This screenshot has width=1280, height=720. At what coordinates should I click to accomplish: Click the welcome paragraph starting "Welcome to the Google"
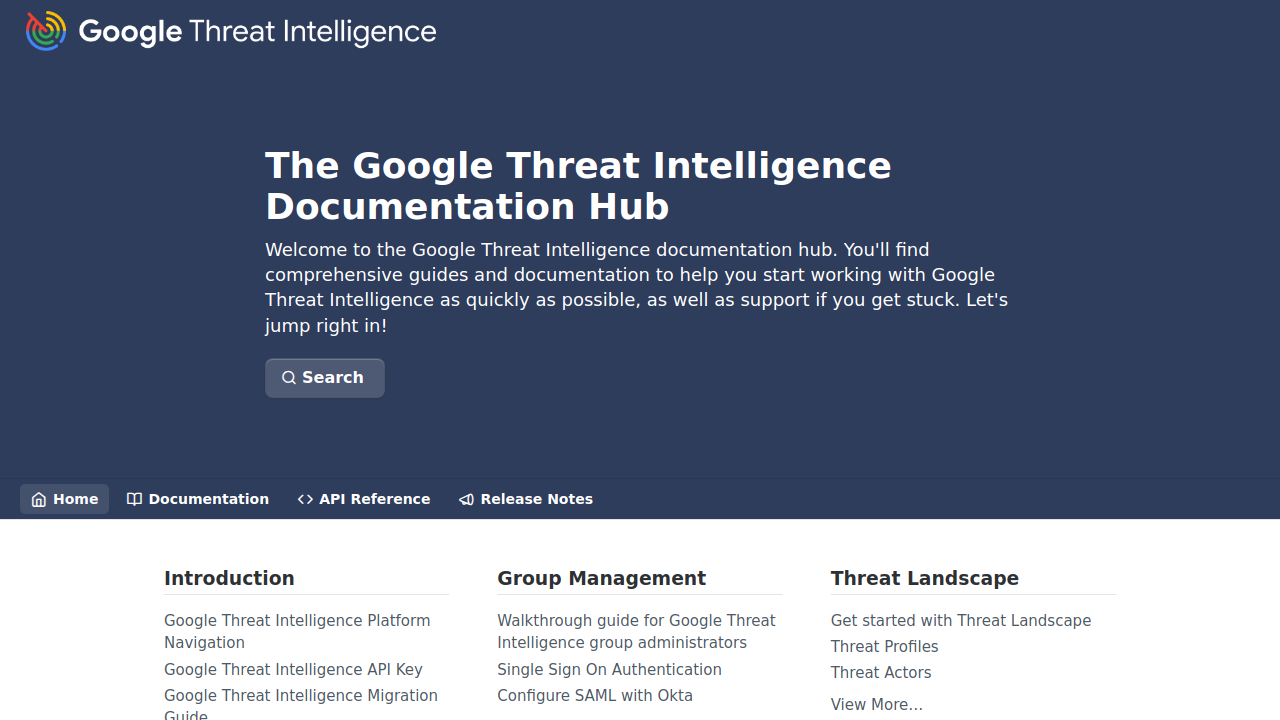(x=637, y=287)
